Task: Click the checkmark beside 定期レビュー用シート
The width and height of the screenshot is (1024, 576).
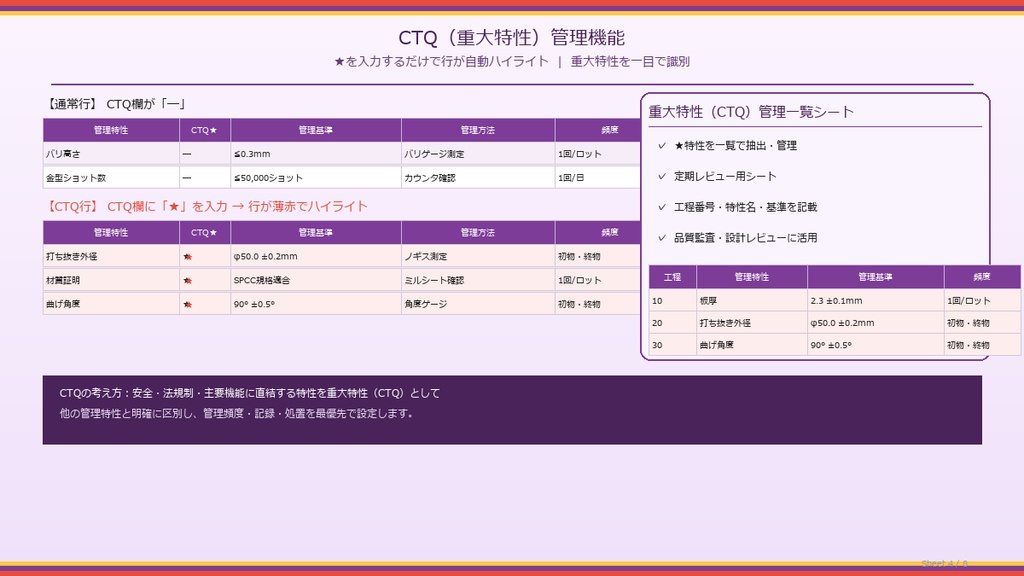Action: pos(662,176)
